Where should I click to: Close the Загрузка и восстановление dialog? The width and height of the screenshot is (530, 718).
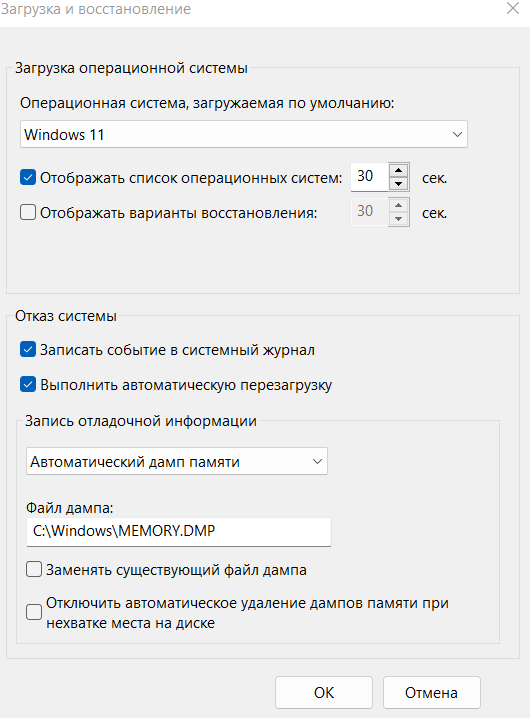pyautogui.click(x=513, y=8)
